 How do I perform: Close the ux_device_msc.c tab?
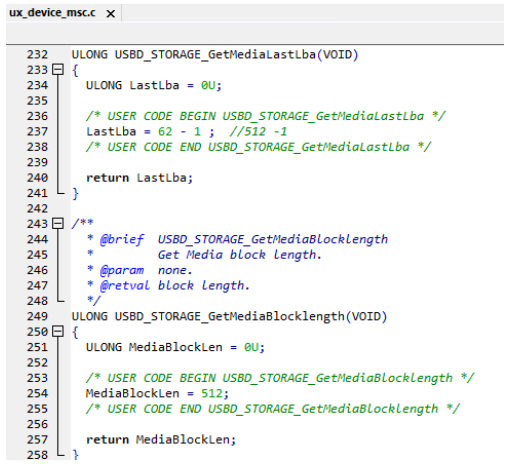(x=110, y=14)
